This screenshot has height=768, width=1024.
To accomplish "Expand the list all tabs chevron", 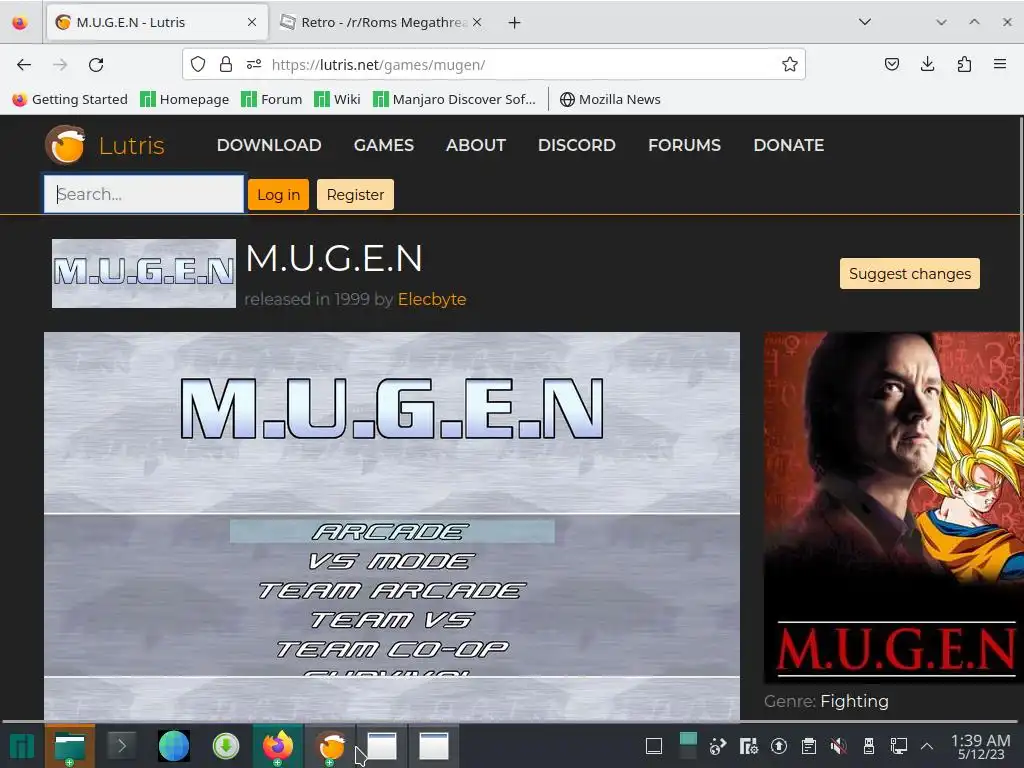I will click(865, 22).
